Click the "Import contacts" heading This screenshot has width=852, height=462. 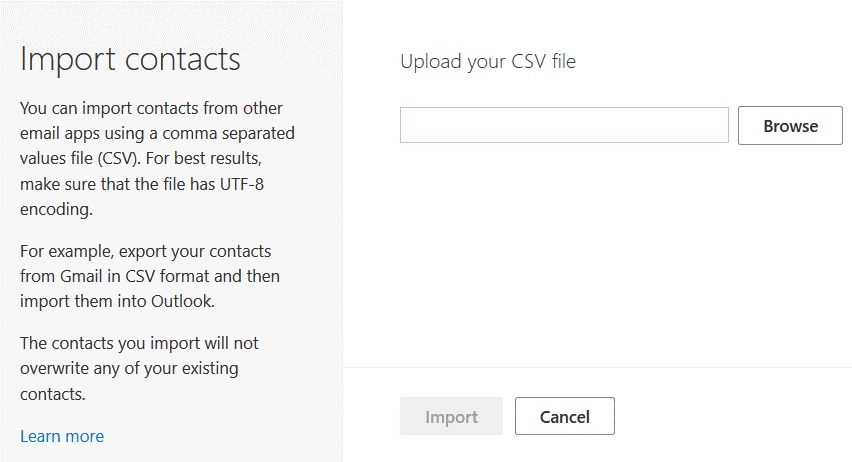(130, 59)
